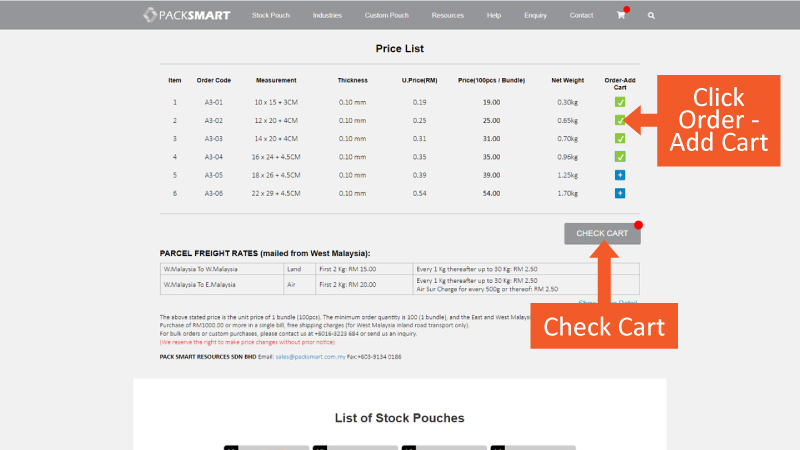Open the Enquiry page
This screenshot has height=450, width=800.
535,16
